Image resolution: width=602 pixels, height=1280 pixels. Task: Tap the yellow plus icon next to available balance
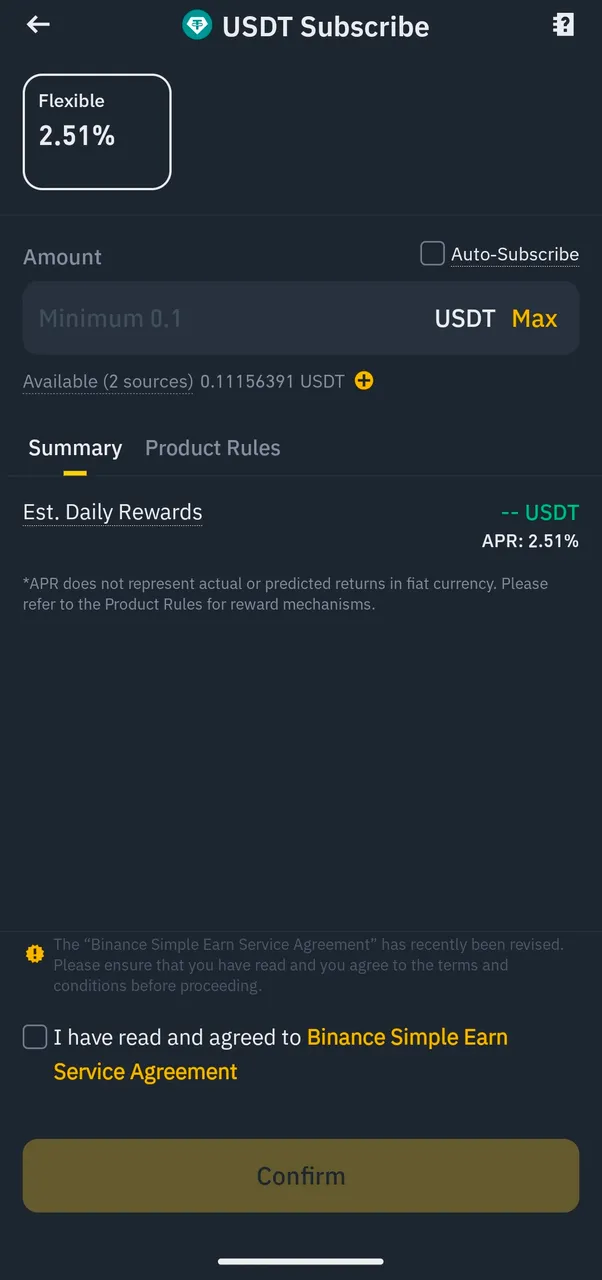pyautogui.click(x=364, y=381)
